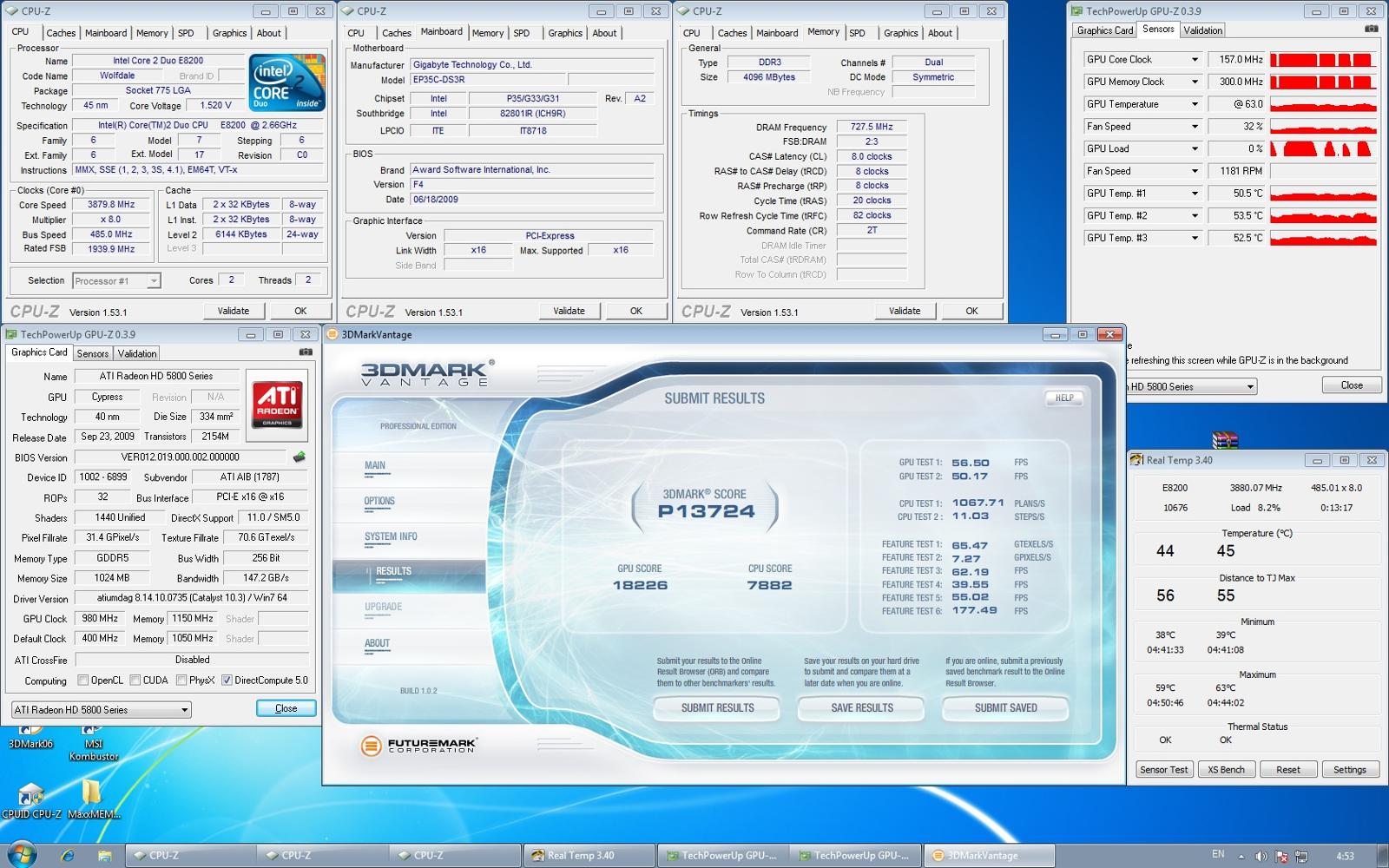Screen dimensions: 1389x868
Task: Click Reset button in Real Temp
Action: point(1288,770)
